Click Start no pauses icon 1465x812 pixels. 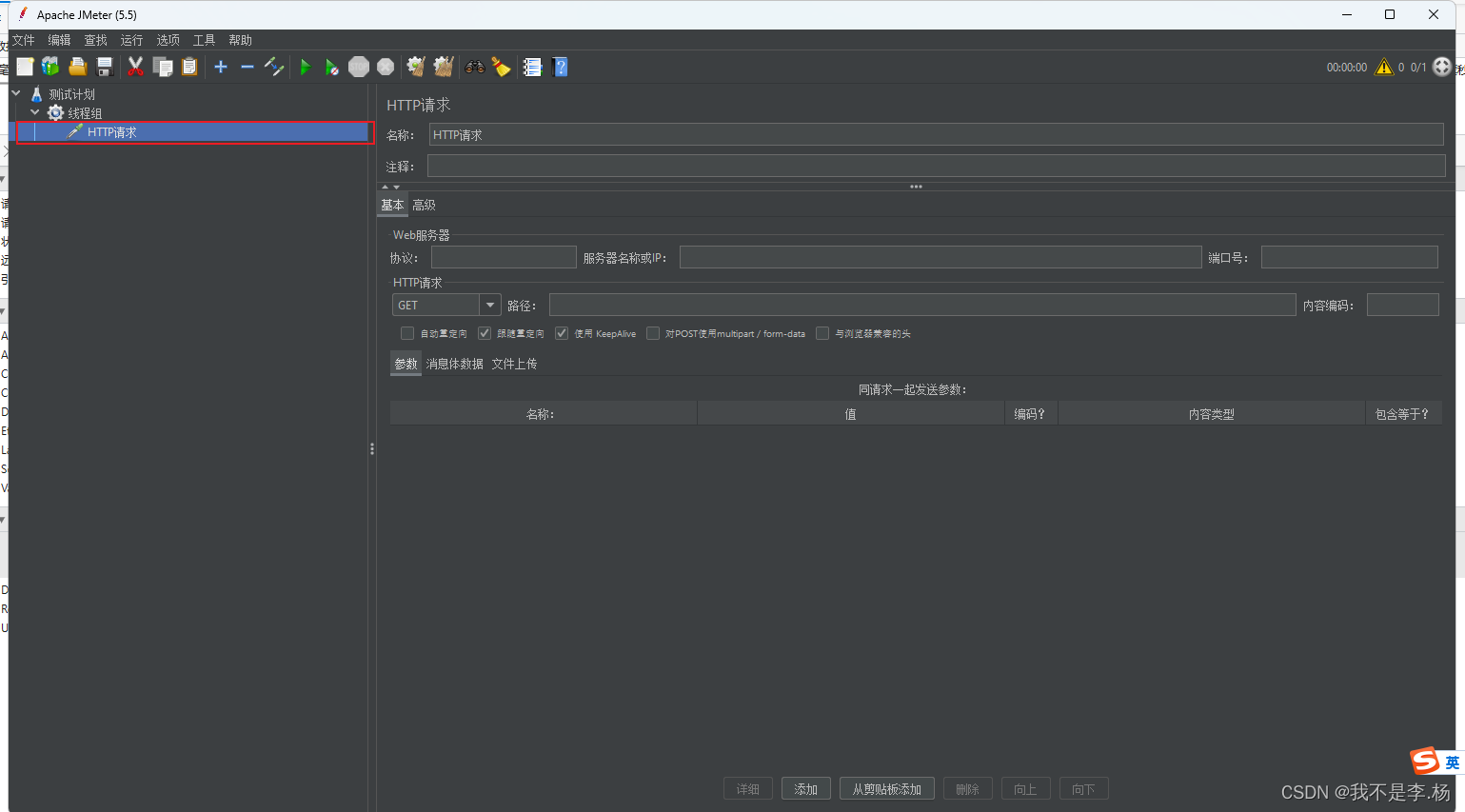click(331, 67)
